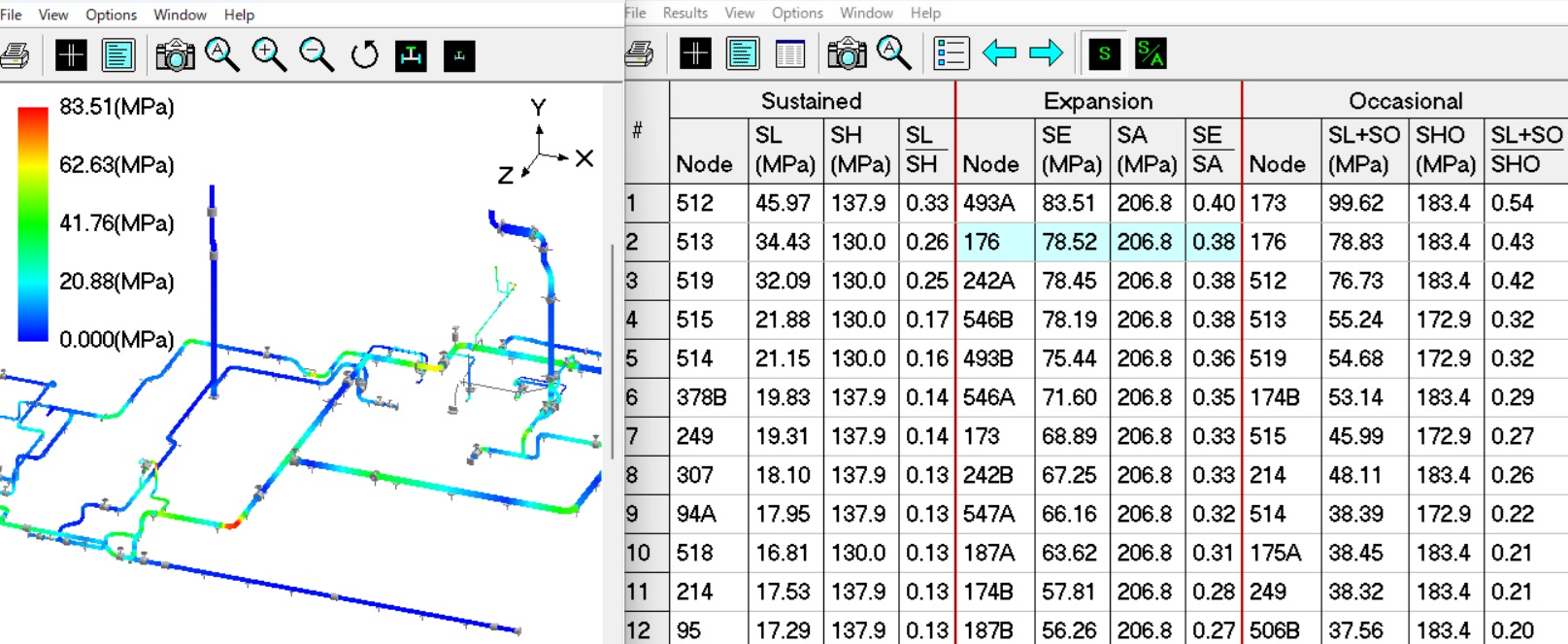Click the zoom in magnifier icon

(269, 55)
